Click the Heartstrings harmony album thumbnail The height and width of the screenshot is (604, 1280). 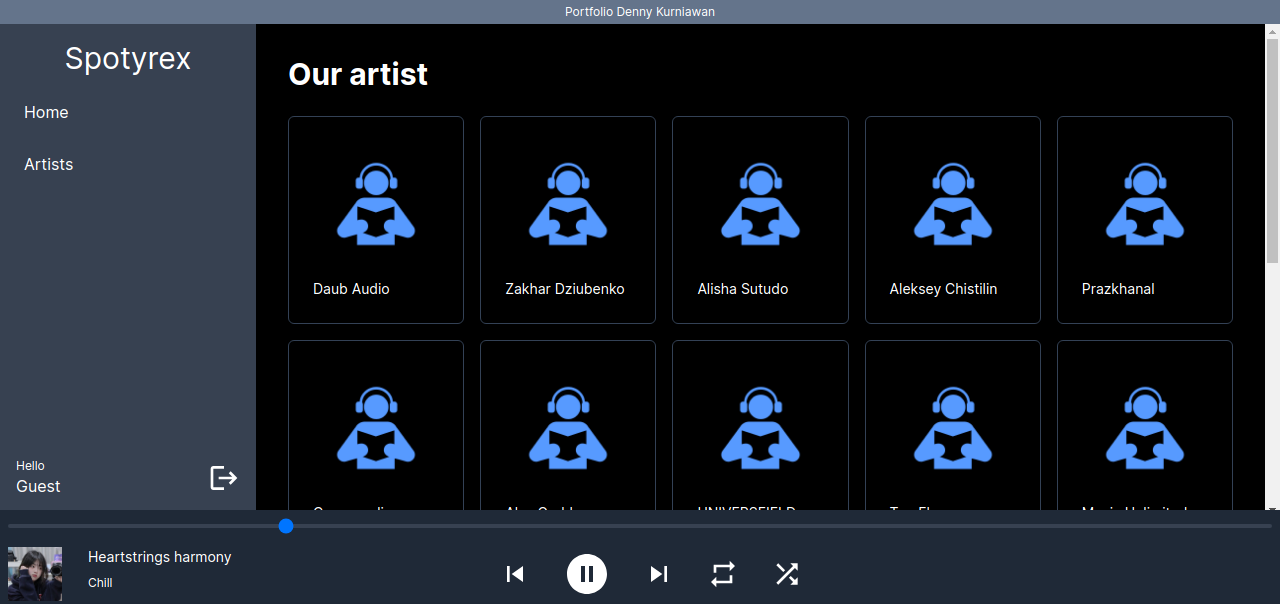[x=35, y=574]
